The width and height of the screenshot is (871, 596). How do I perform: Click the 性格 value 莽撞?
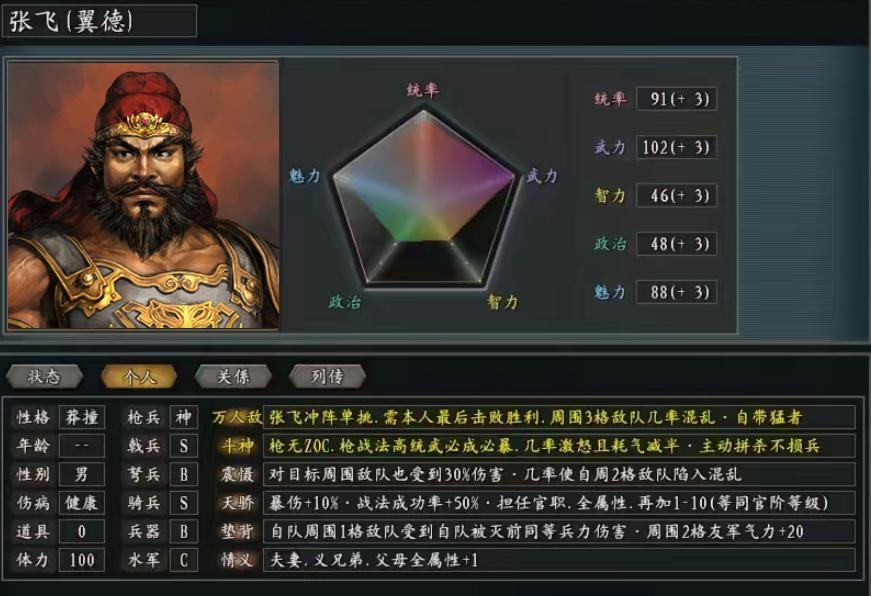[82, 417]
